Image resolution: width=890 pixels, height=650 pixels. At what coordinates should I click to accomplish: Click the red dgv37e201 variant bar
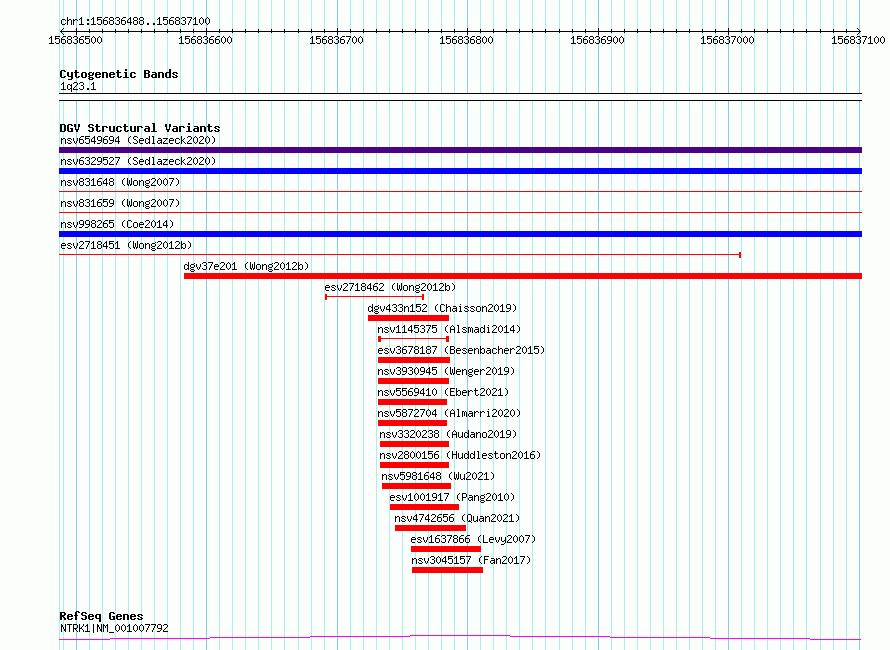tap(523, 276)
